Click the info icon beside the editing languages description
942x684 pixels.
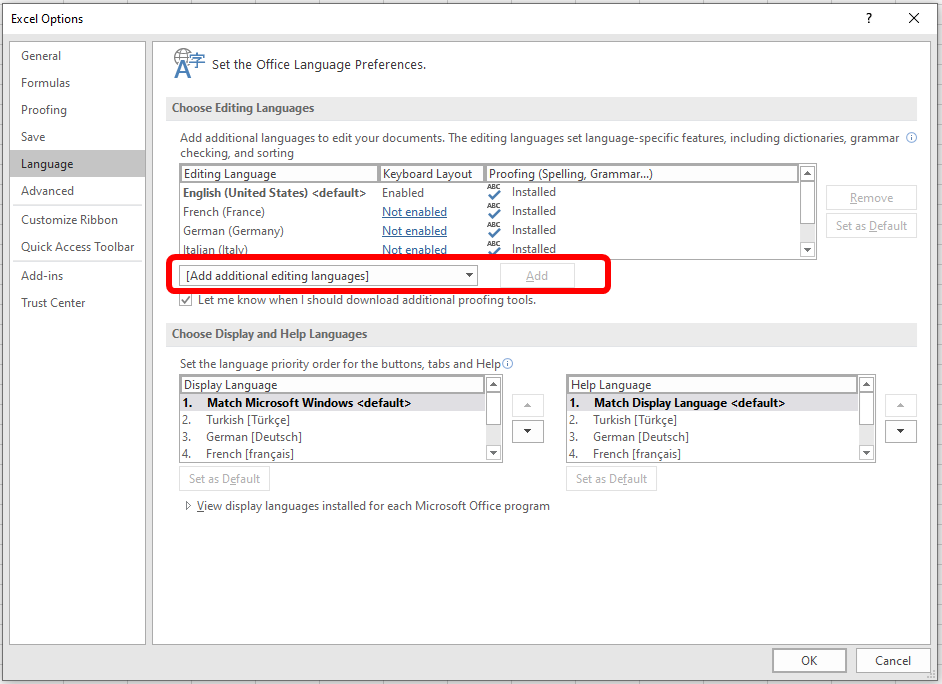pyautogui.click(x=911, y=138)
